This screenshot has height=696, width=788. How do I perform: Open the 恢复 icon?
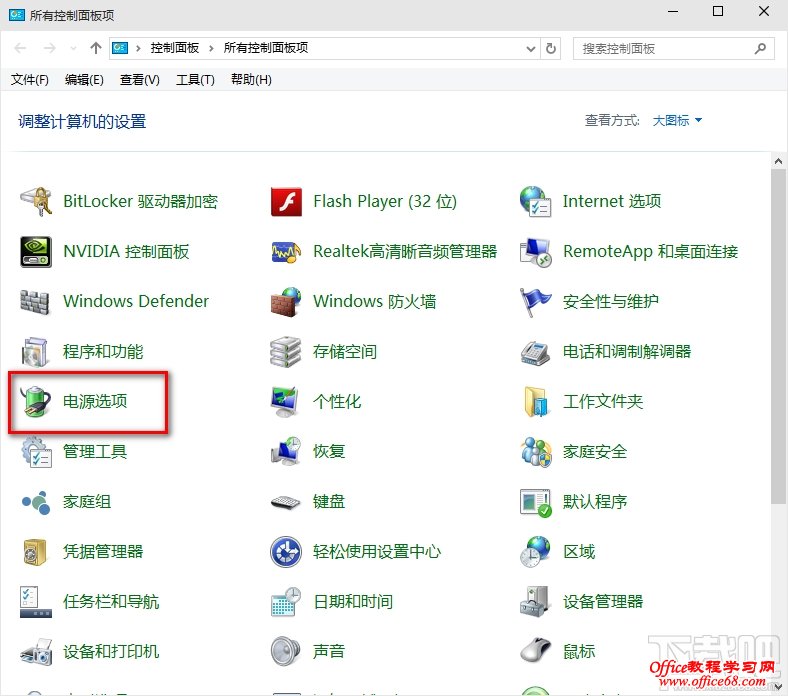(x=285, y=451)
